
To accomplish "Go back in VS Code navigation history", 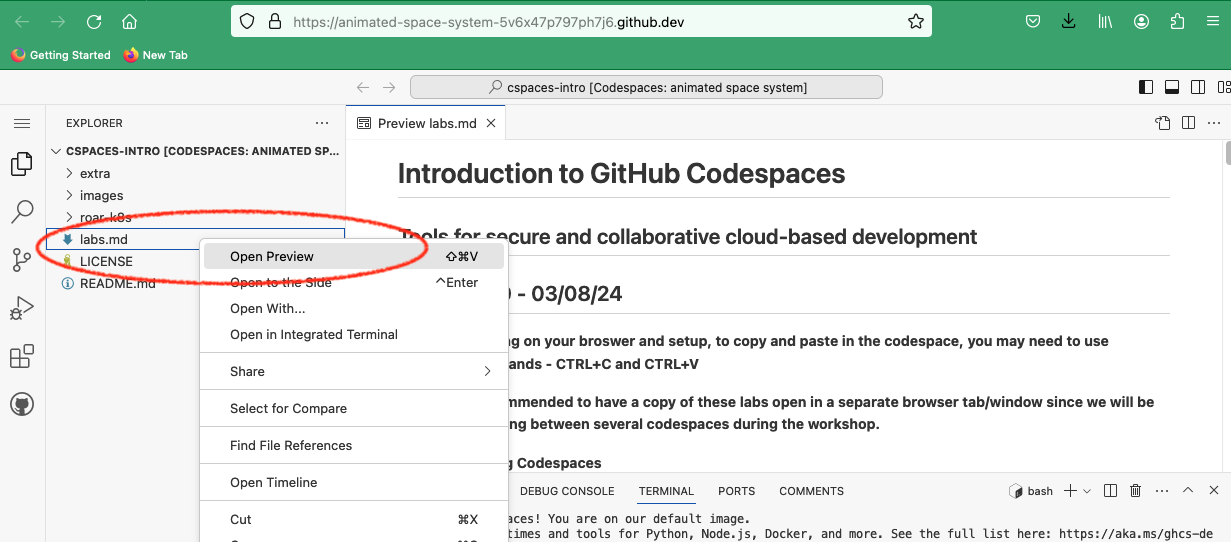I will 364,88.
